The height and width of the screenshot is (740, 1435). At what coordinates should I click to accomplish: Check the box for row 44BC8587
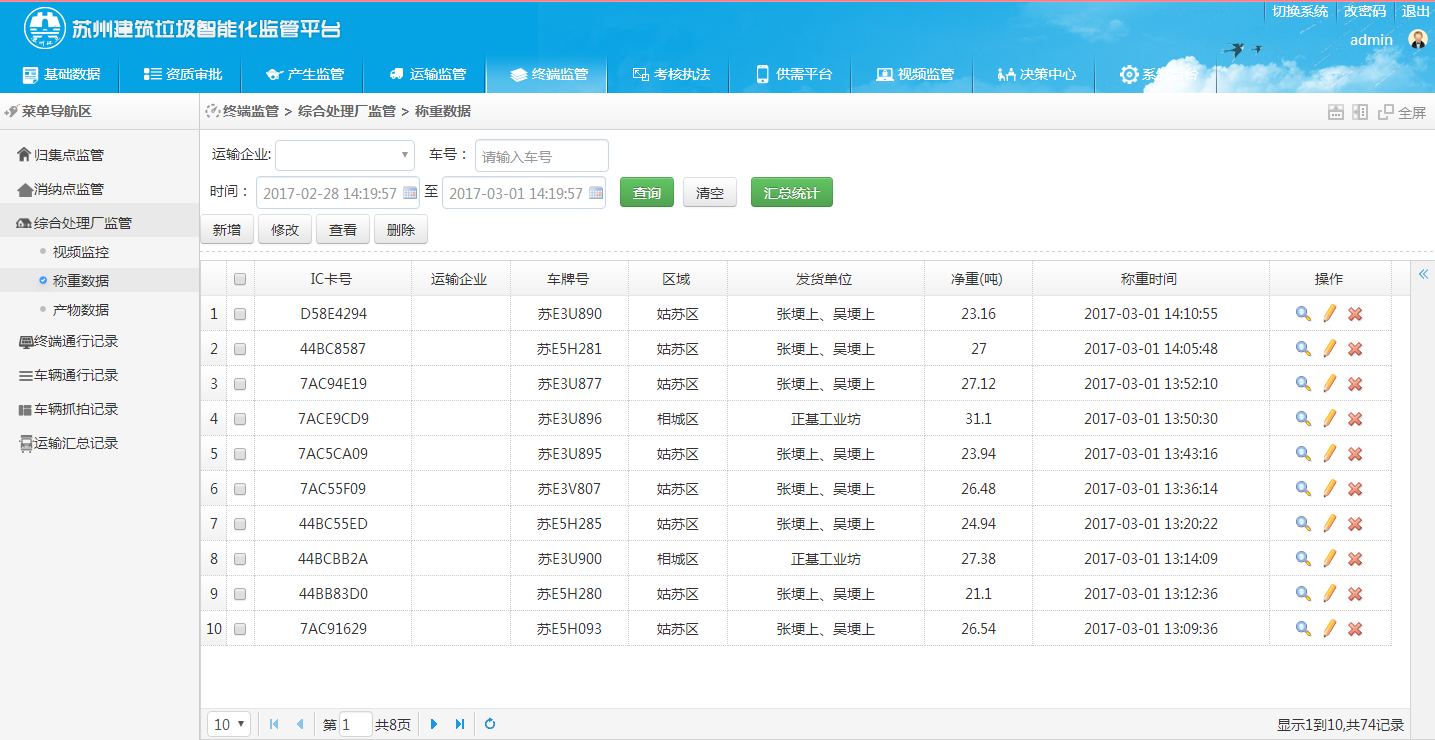click(x=240, y=349)
